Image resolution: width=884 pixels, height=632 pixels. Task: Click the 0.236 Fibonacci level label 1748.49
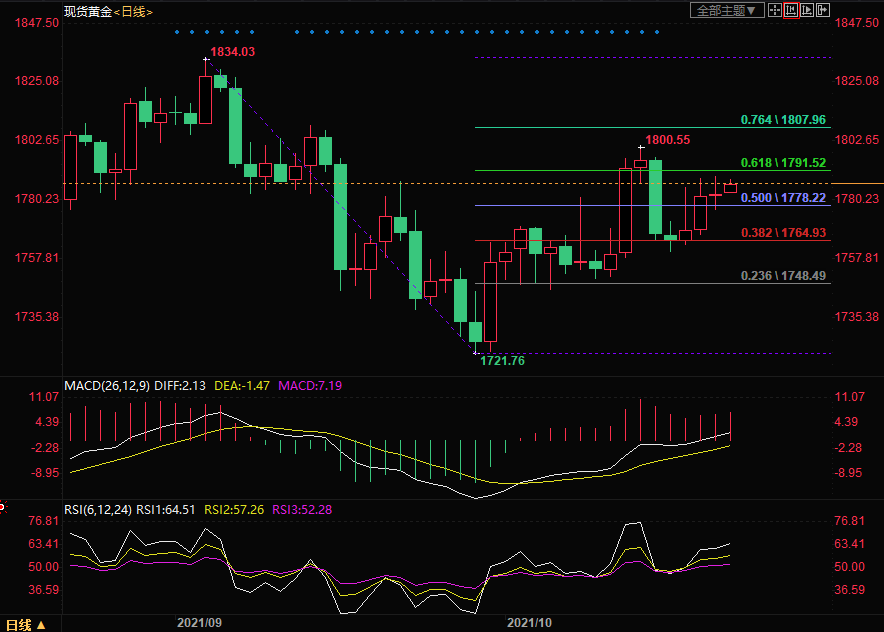point(783,275)
